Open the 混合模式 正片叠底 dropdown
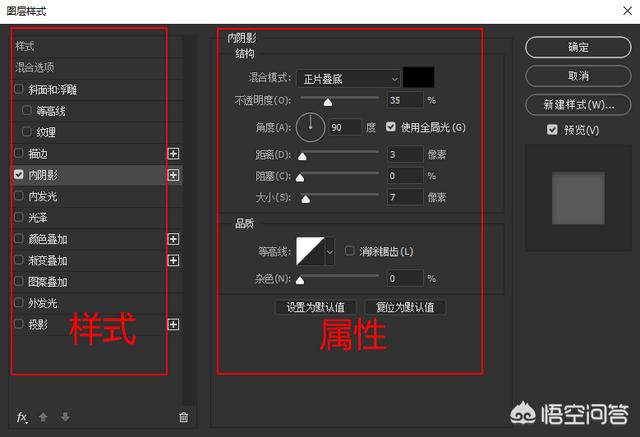Image resolution: width=640 pixels, height=437 pixels. 348,79
